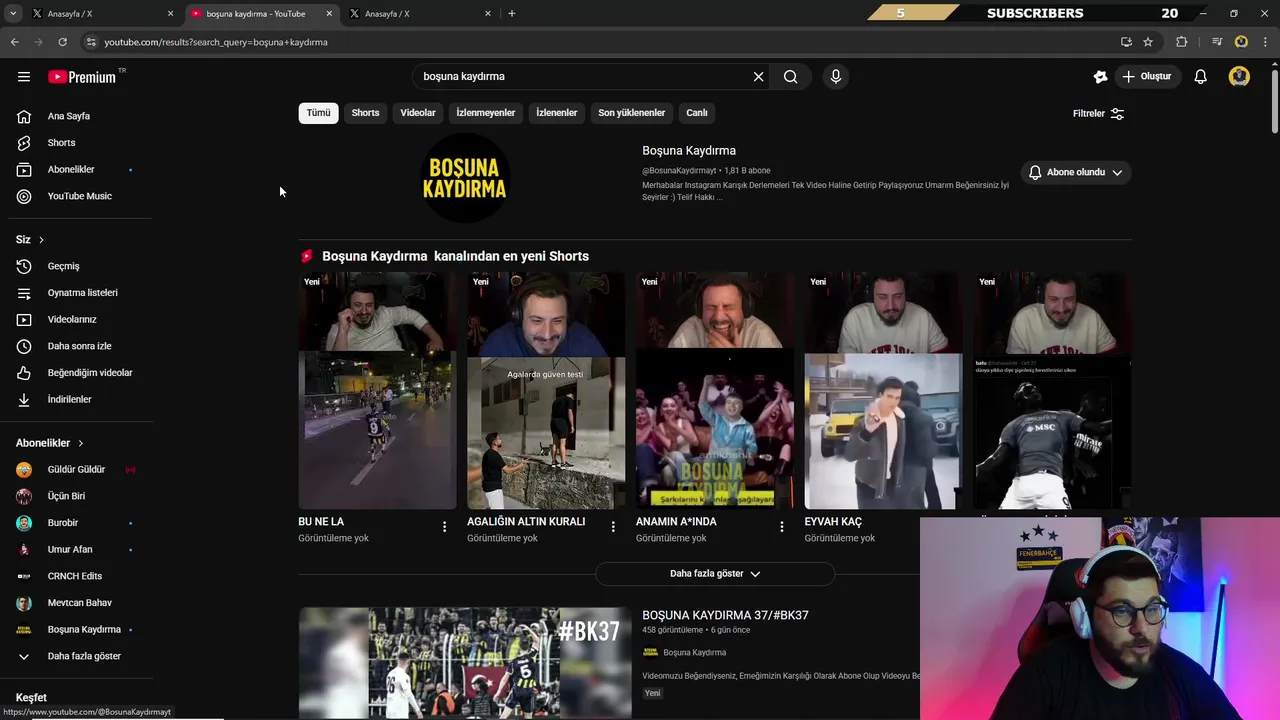
Task: Select the Tümü filter chip
Action: point(318,113)
